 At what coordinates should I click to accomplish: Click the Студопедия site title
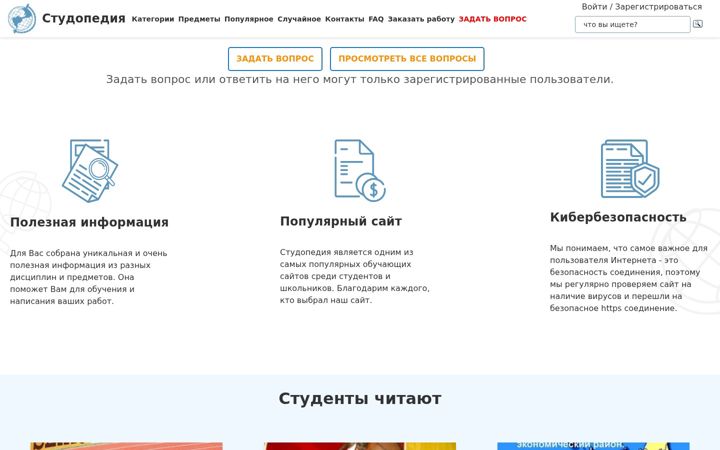(84, 18)
